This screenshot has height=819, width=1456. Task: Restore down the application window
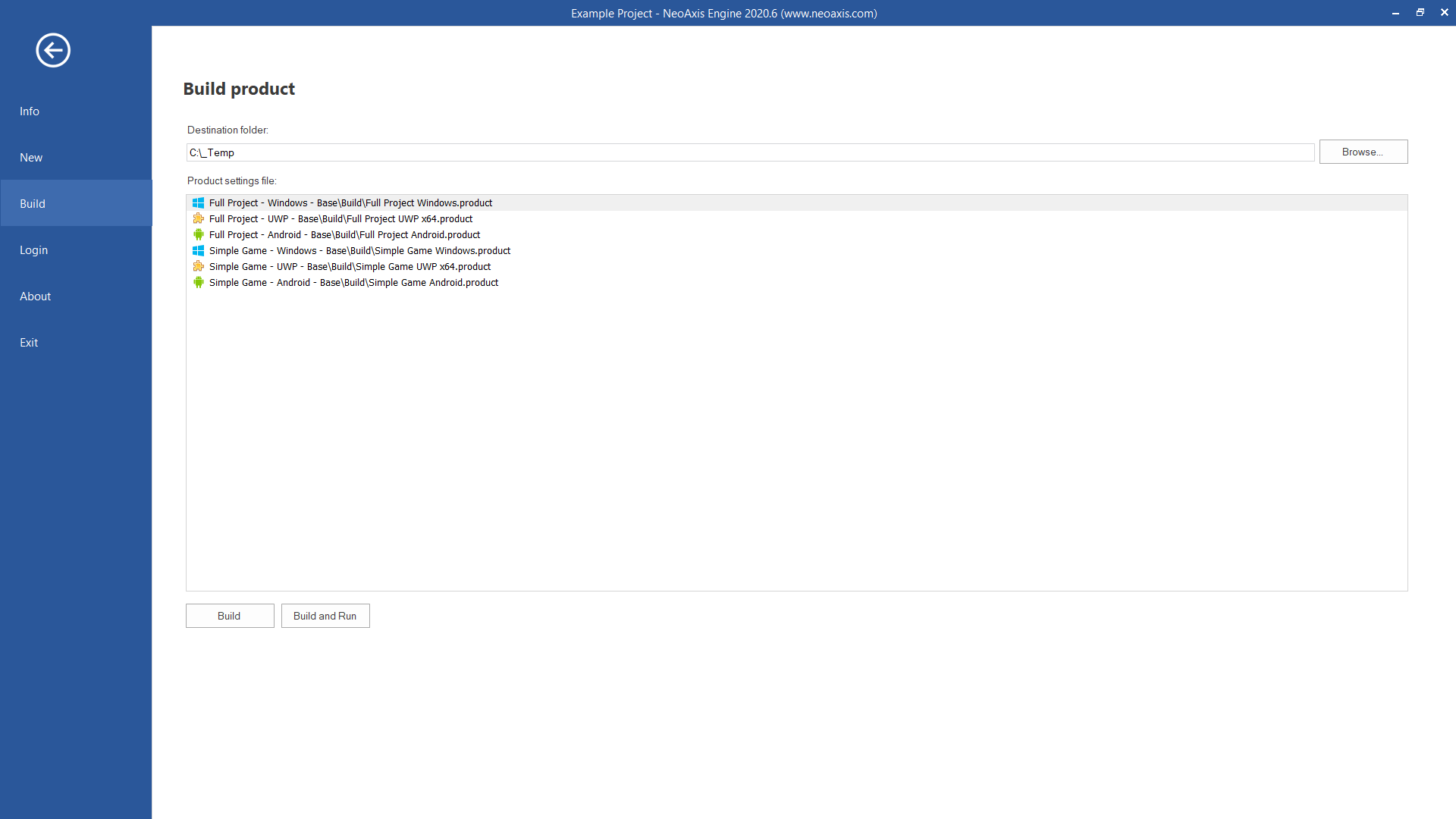coord(1420,13)
